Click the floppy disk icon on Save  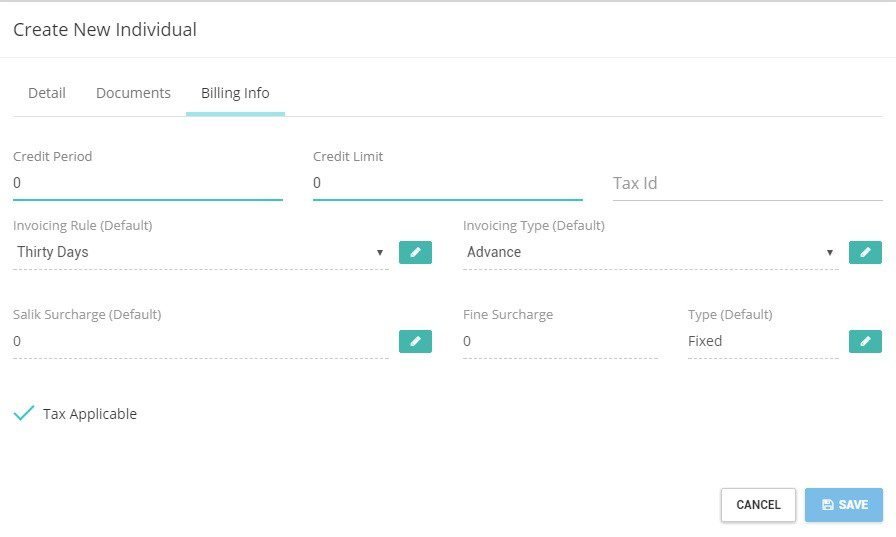pyautogui.click(x=827, y=504)
